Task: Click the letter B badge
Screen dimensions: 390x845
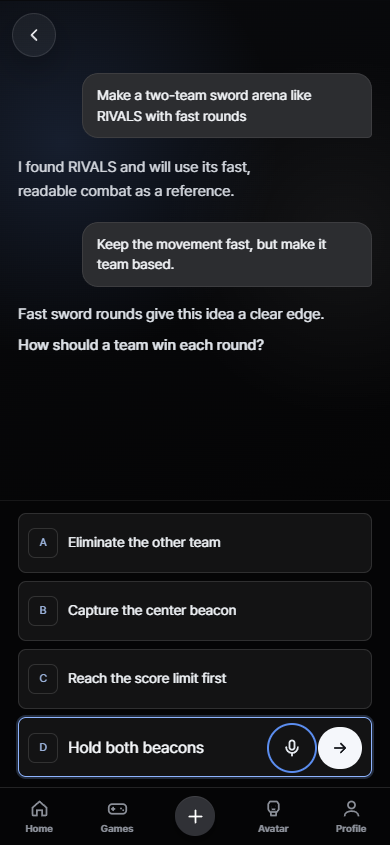Action: point(43,611)
